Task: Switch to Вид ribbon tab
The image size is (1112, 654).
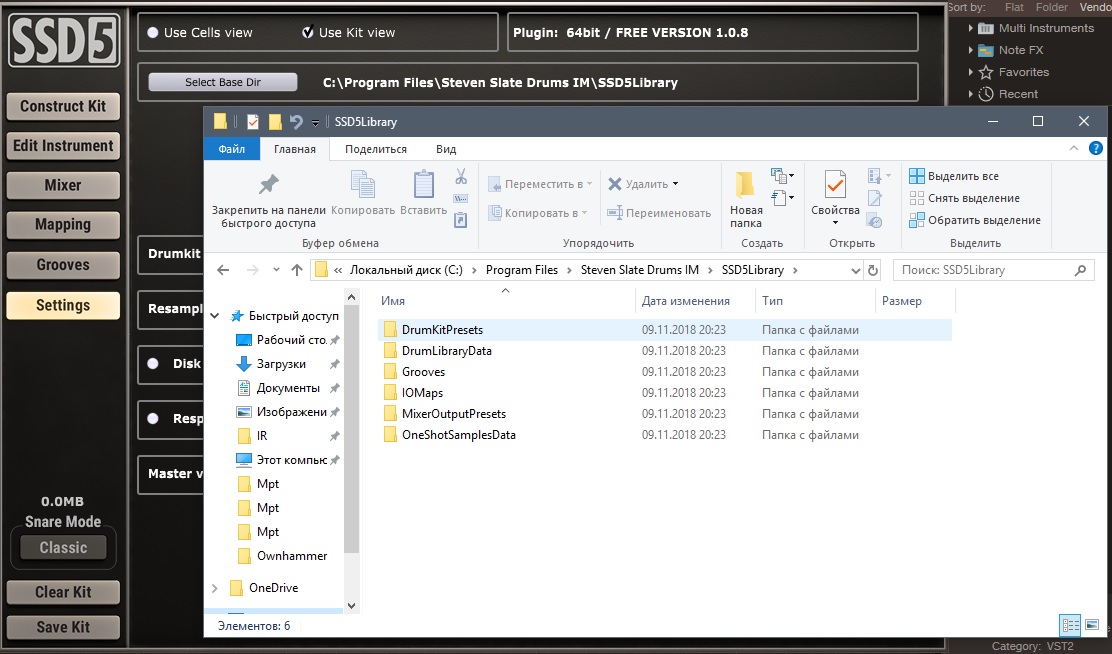Action: (446, 149)
